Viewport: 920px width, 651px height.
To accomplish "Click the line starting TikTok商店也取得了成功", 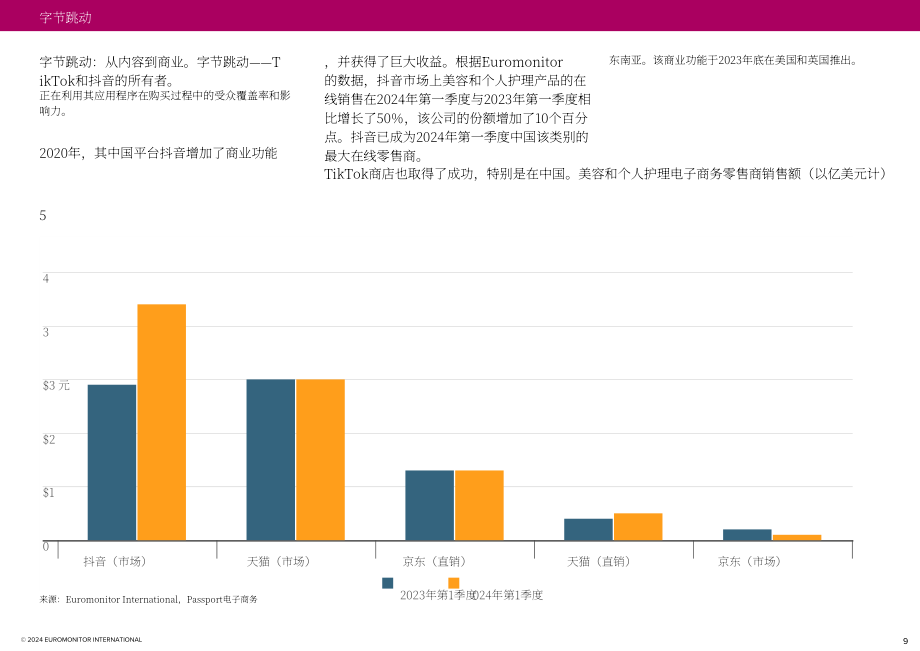I will (x=605, y=174).
